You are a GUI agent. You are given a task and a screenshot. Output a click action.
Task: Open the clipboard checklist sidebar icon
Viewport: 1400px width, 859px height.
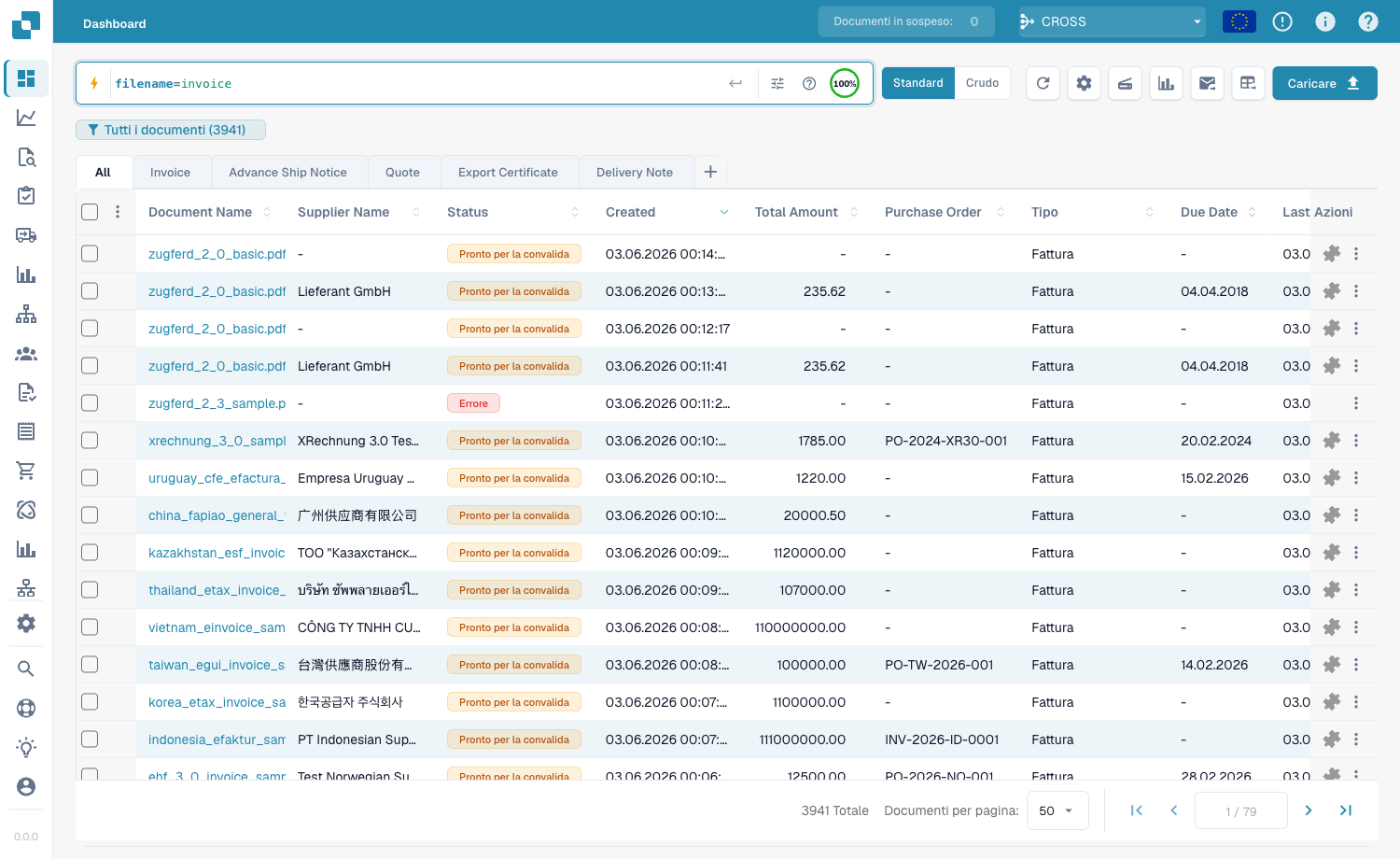point(26,195)
